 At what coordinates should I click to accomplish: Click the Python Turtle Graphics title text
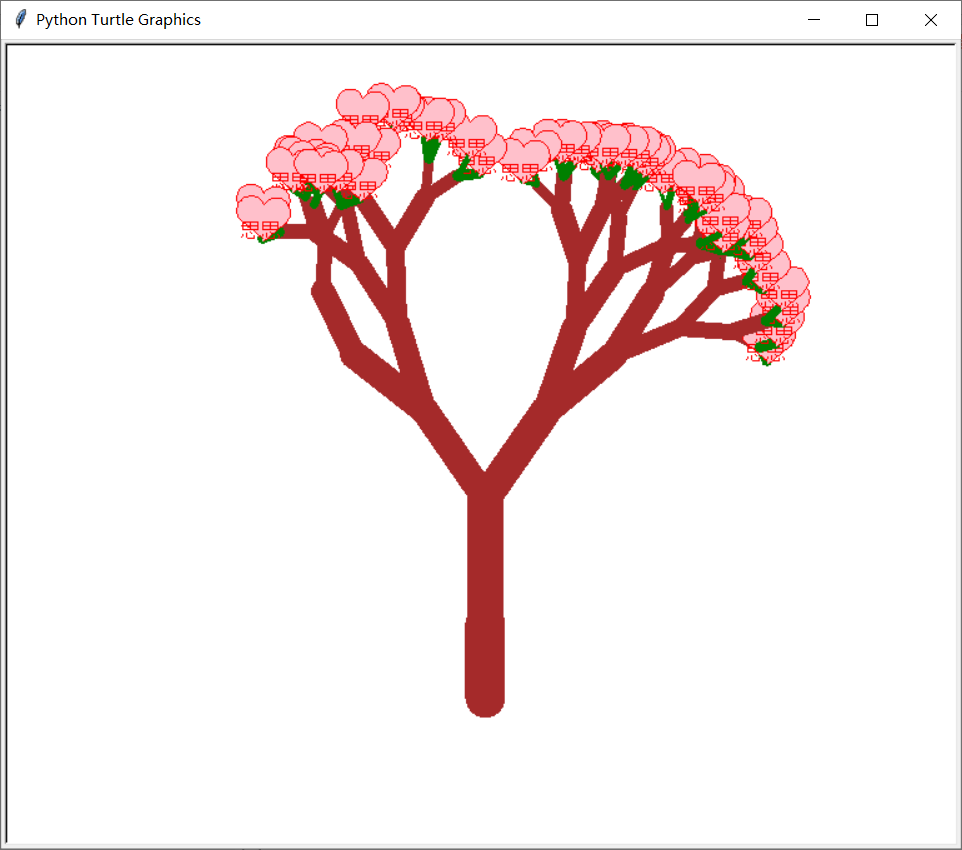click(118, 20)
